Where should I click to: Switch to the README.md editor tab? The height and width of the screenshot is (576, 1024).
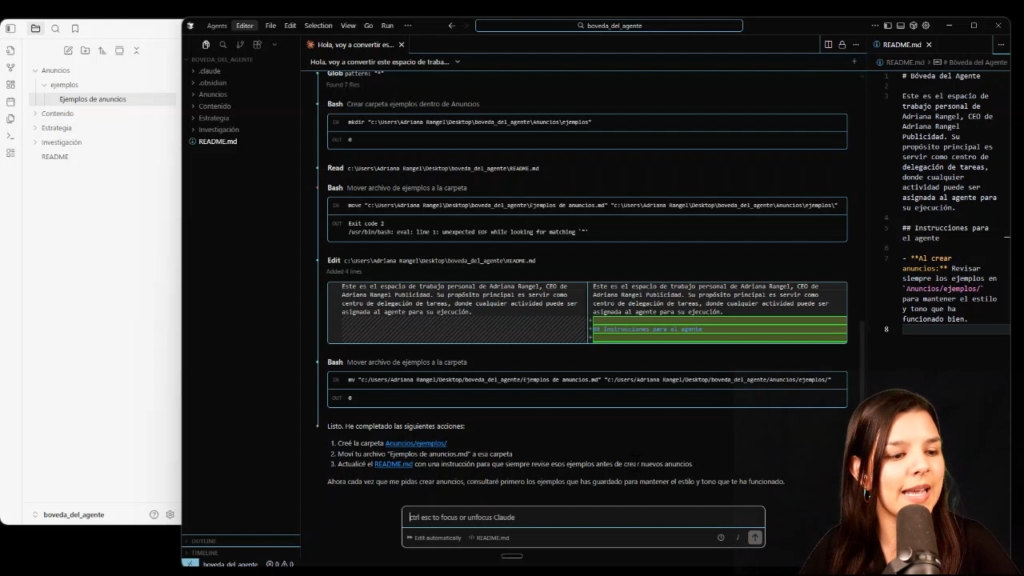901,44
